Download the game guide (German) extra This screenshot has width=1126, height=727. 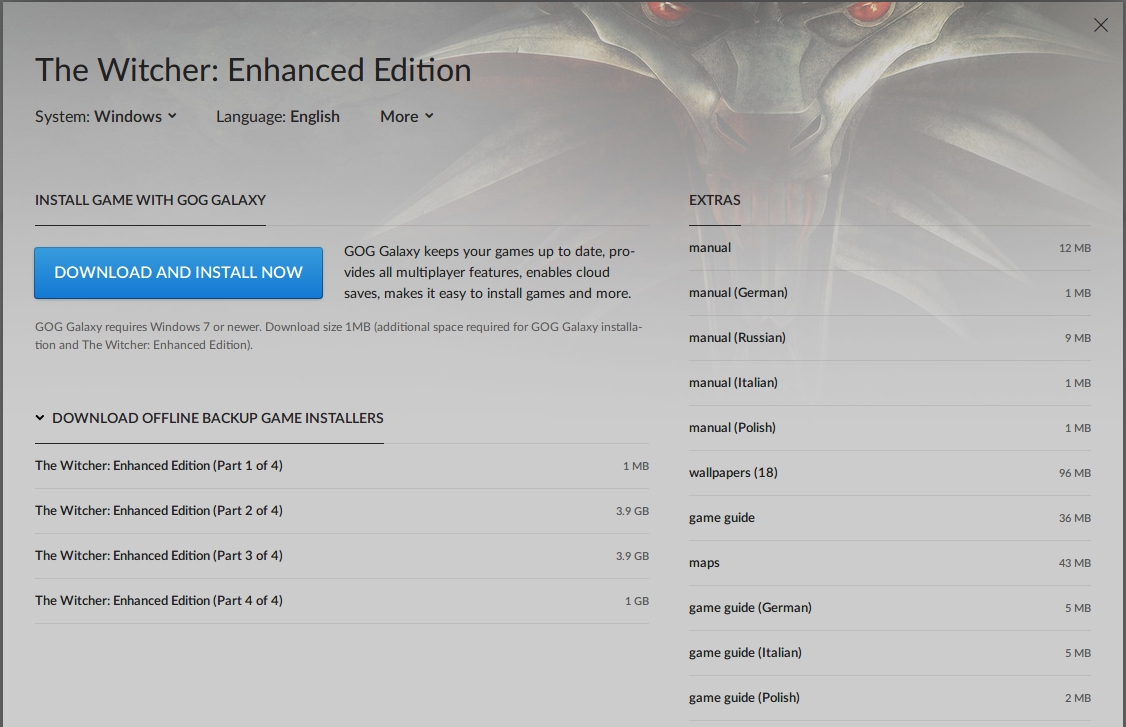tap(890, 608)
